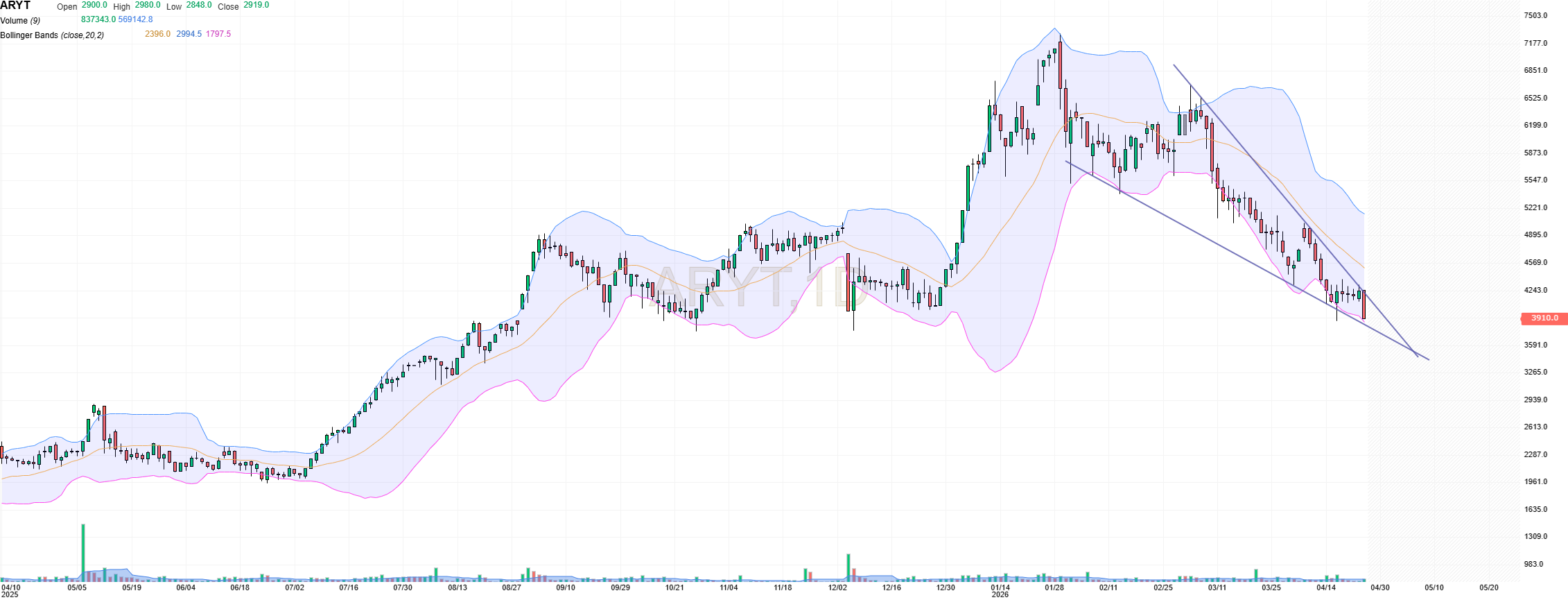1568x600 pixels.
Task: Click the "High" label in the header
Action: pos(122,7)
